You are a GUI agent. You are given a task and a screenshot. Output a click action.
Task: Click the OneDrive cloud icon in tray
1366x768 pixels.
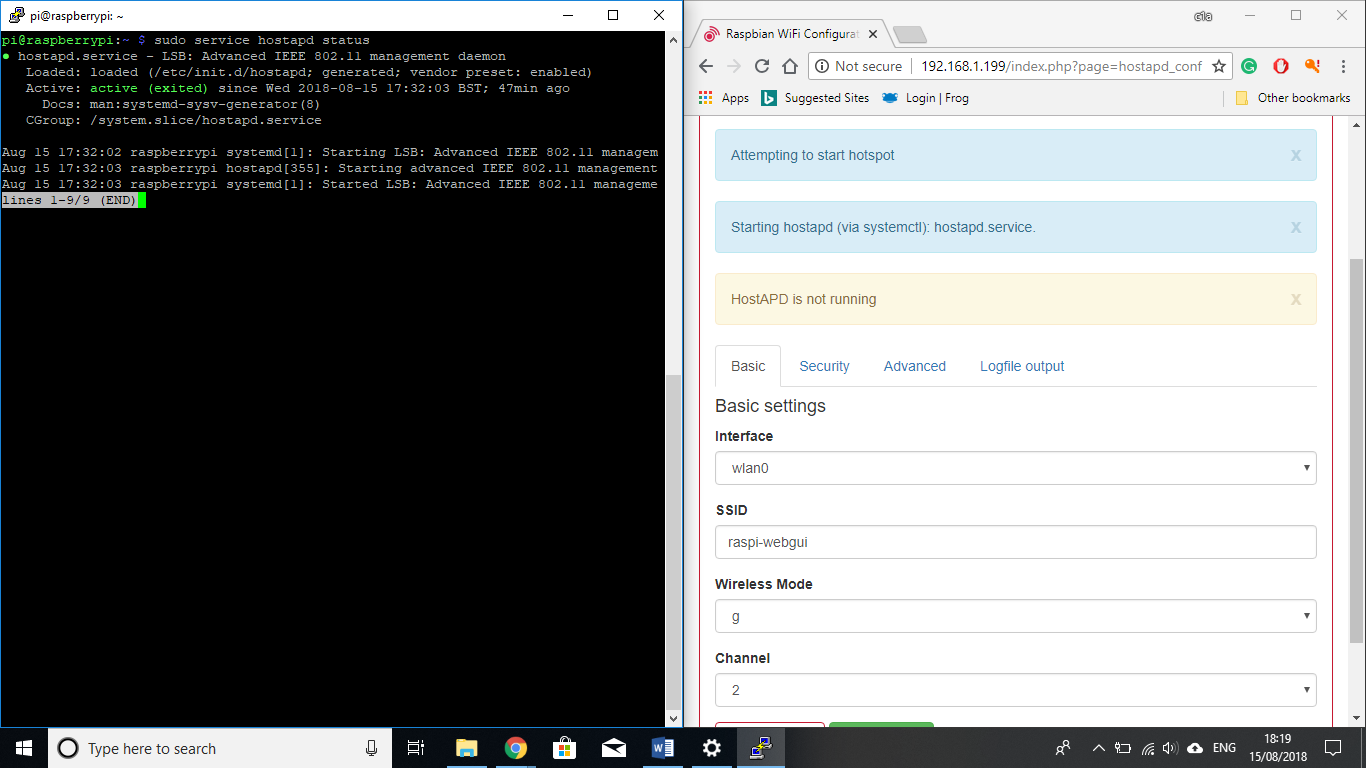pyautogui.click(x=1194, y=748)
